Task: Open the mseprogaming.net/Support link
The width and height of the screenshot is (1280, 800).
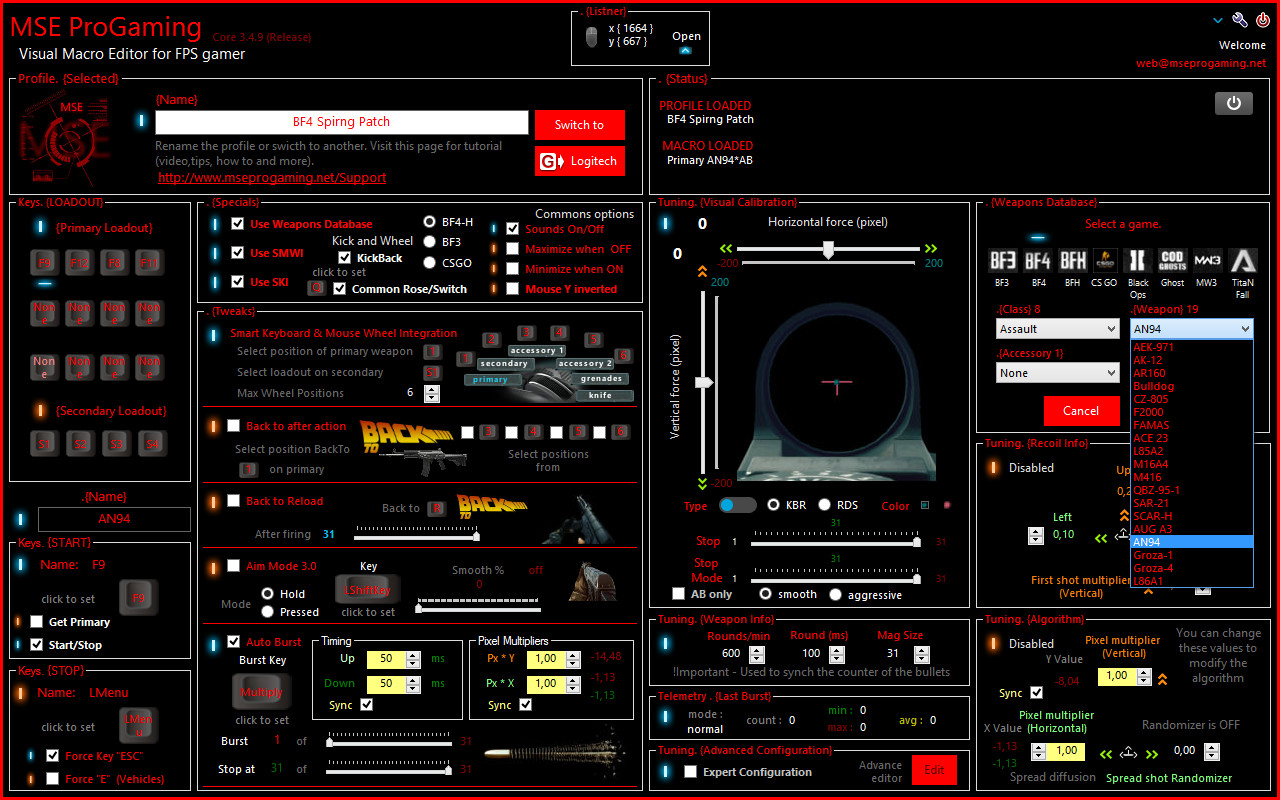Action: tap(272, 177)
